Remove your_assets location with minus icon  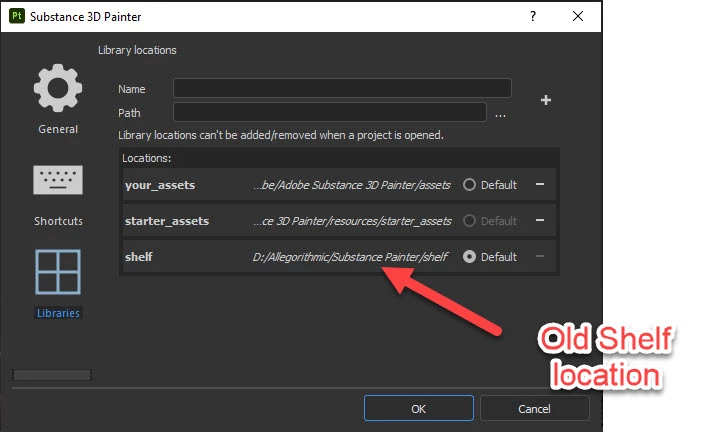coord(540,184)
